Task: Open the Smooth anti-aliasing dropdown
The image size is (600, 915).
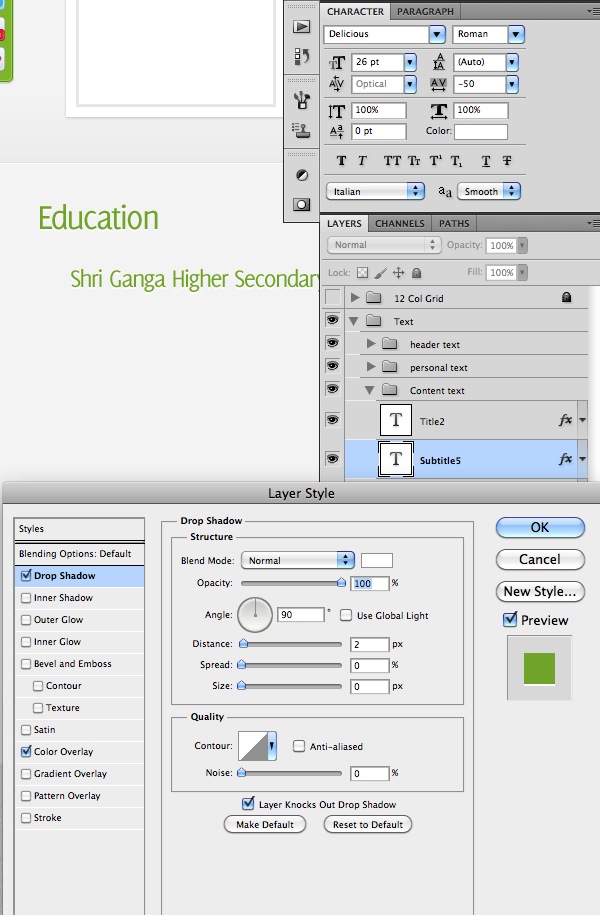Action: click(x=489, y=191)
